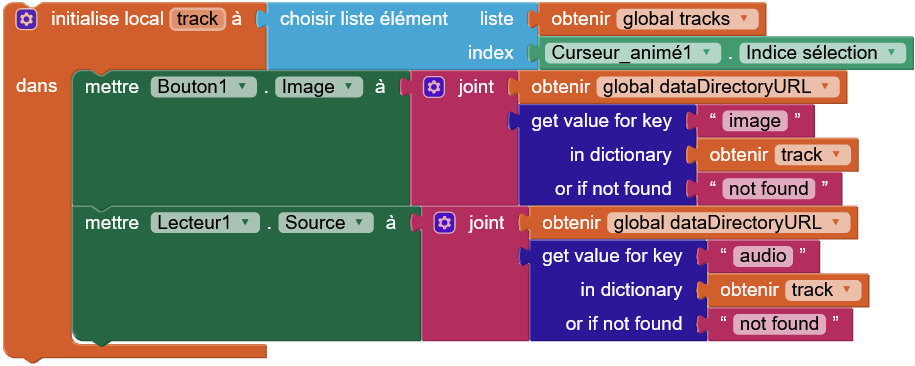Screen dimensions: 915x366
Task: Click gear icon on initialise local block
Action: (x=26, y=19)
